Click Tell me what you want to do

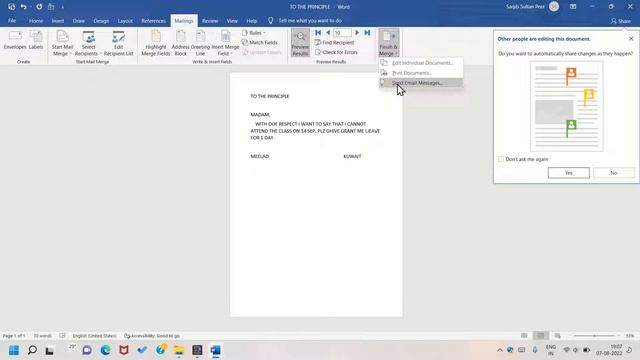click(x=310, y=20)
